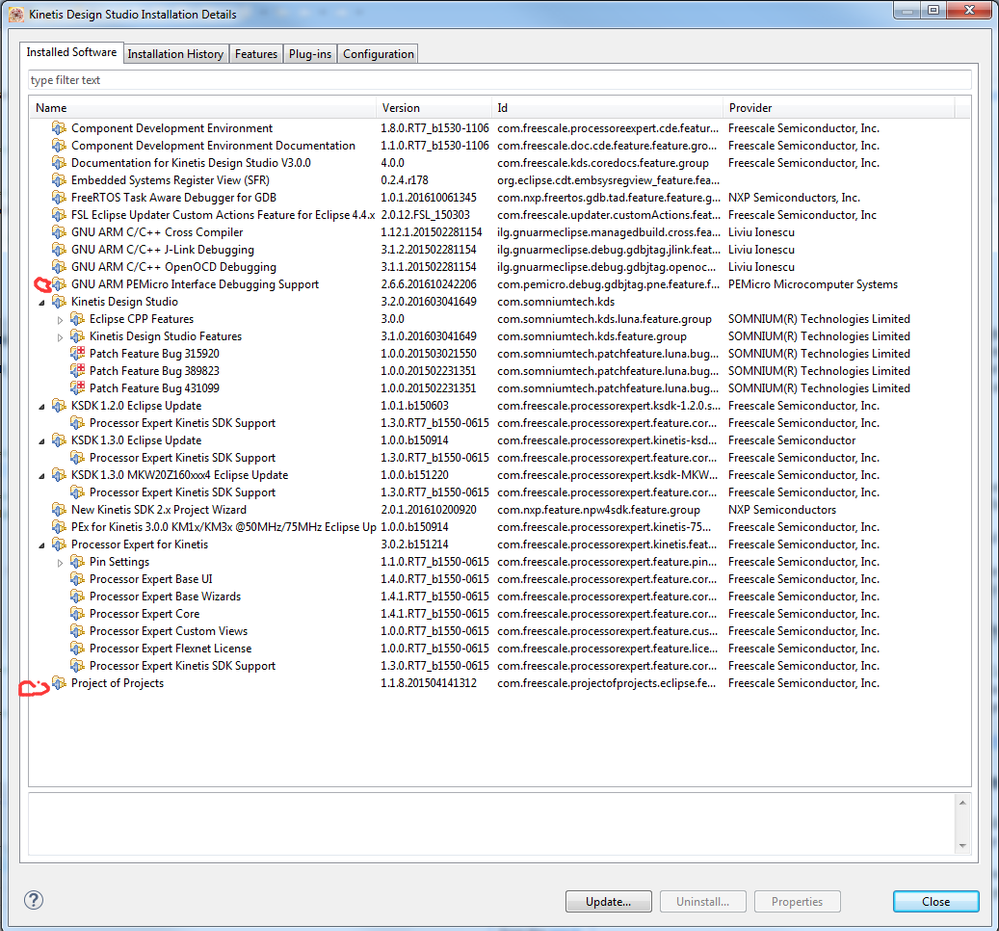Screen dimensions: 999x931
Task: Switch to the Plug-ins tab
Action: click(x=310, y=54)
